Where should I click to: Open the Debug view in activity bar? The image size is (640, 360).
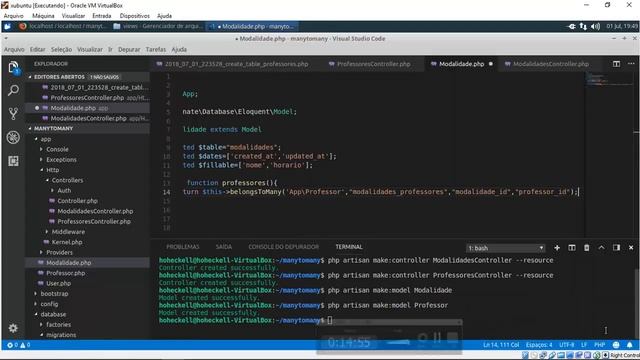(x=13, y=137)
